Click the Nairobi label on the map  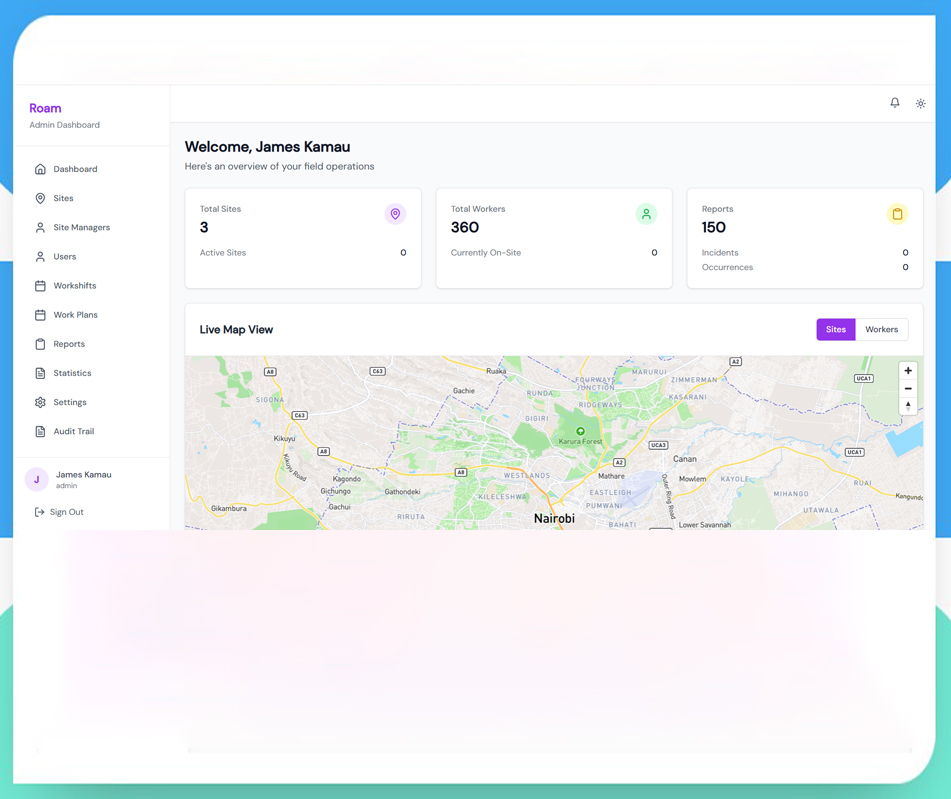(x=554, y=518)
